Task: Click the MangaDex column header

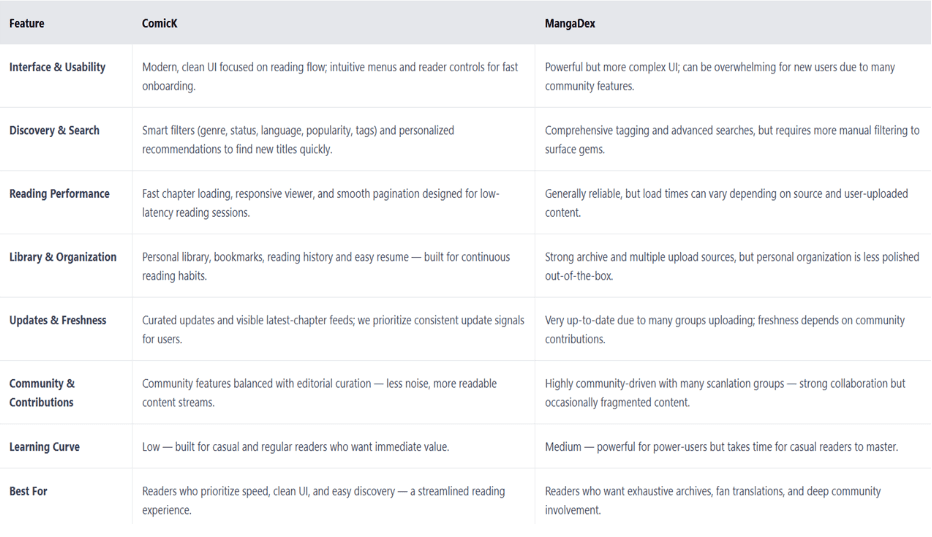Action: point(570,23)
